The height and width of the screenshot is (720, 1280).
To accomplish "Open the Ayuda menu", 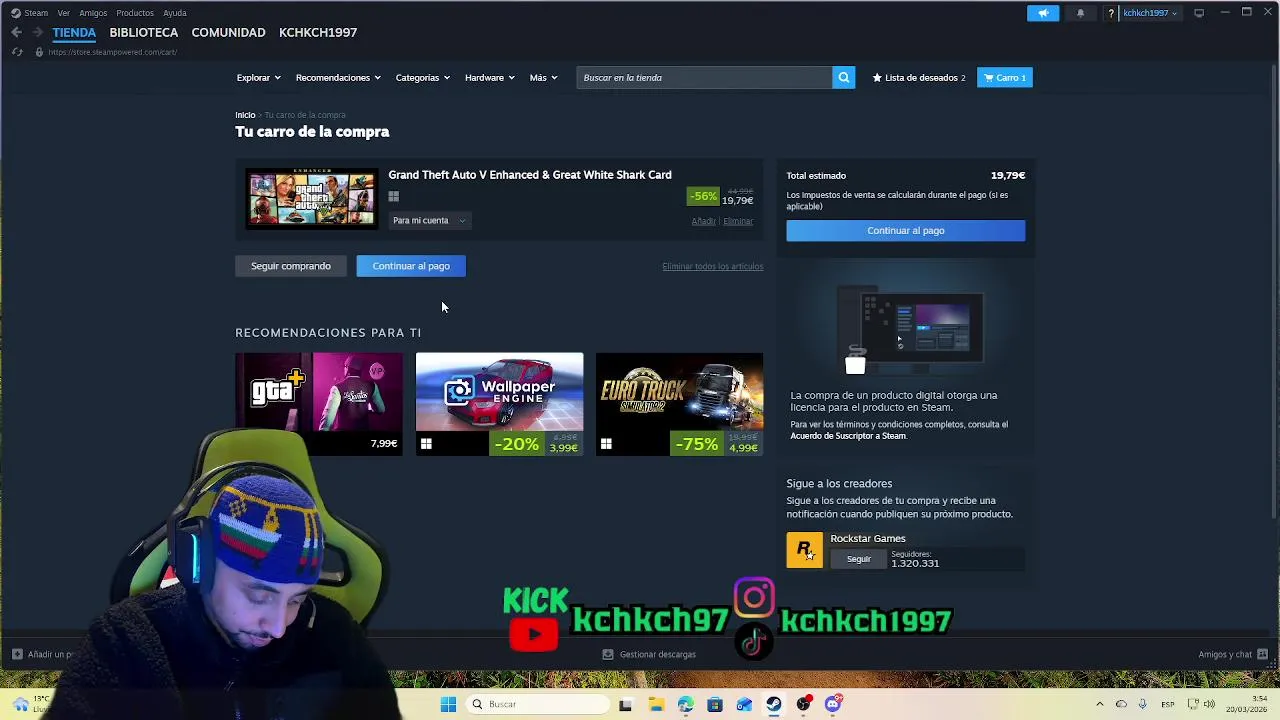I will [x=175, y=13].
